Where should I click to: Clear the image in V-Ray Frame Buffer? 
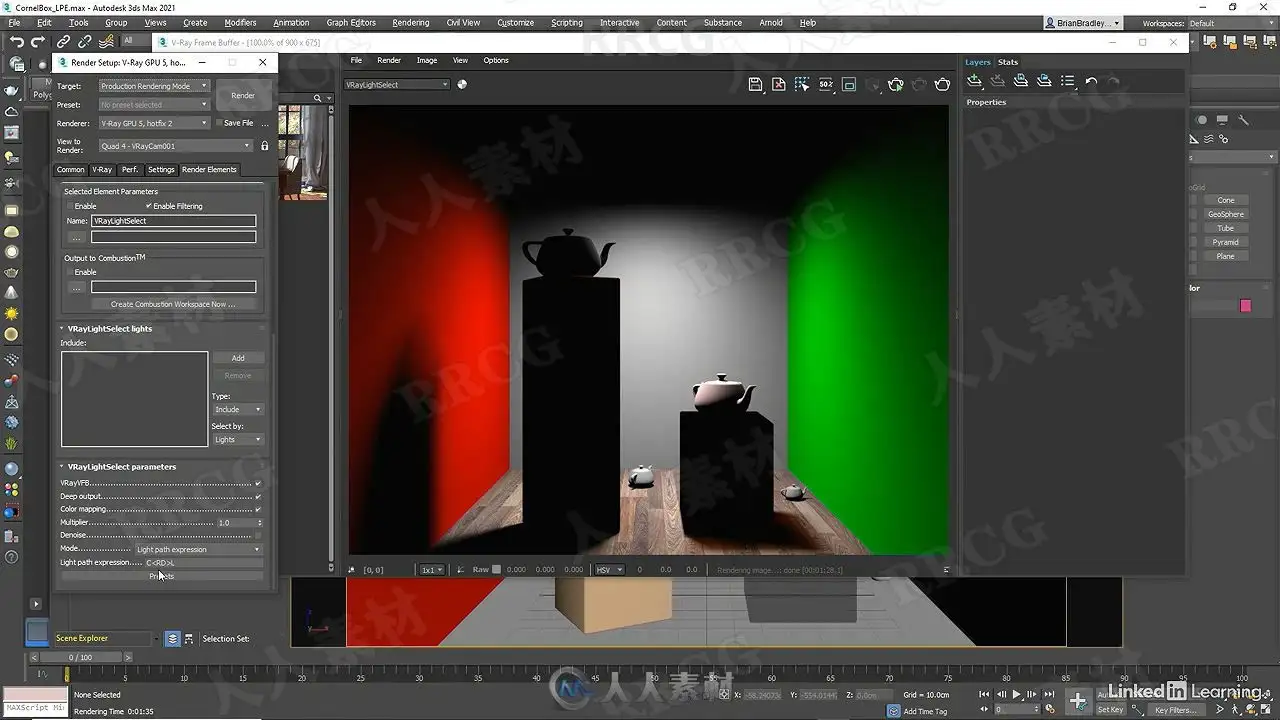point(779,85)
